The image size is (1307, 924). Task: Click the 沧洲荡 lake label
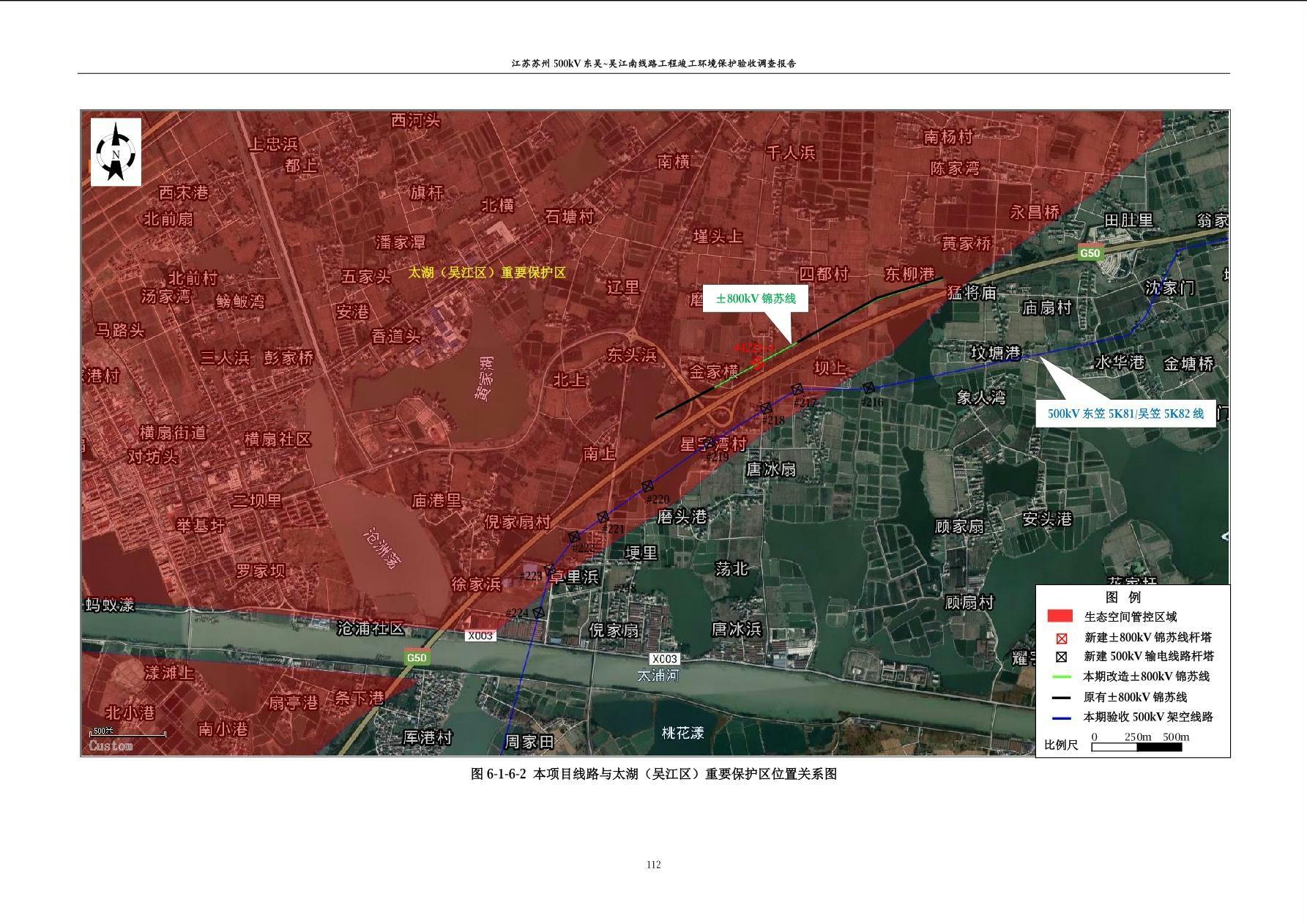point(383,548)
